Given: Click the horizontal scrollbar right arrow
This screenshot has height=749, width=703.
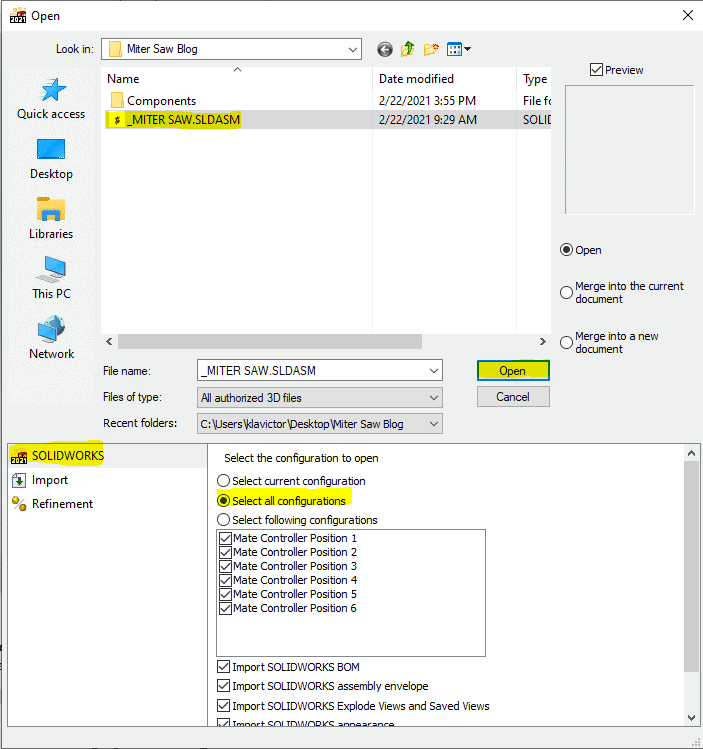Looking at the screenshot, I should (x=543, y=342).
